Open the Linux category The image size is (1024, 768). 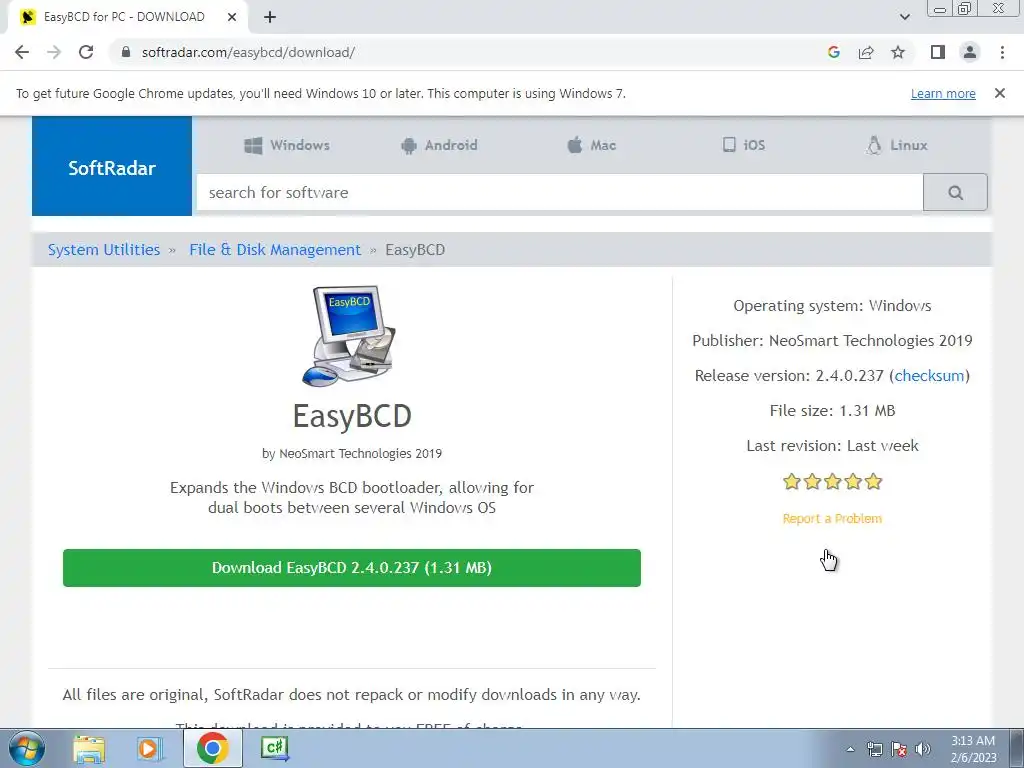click(896, 145)
